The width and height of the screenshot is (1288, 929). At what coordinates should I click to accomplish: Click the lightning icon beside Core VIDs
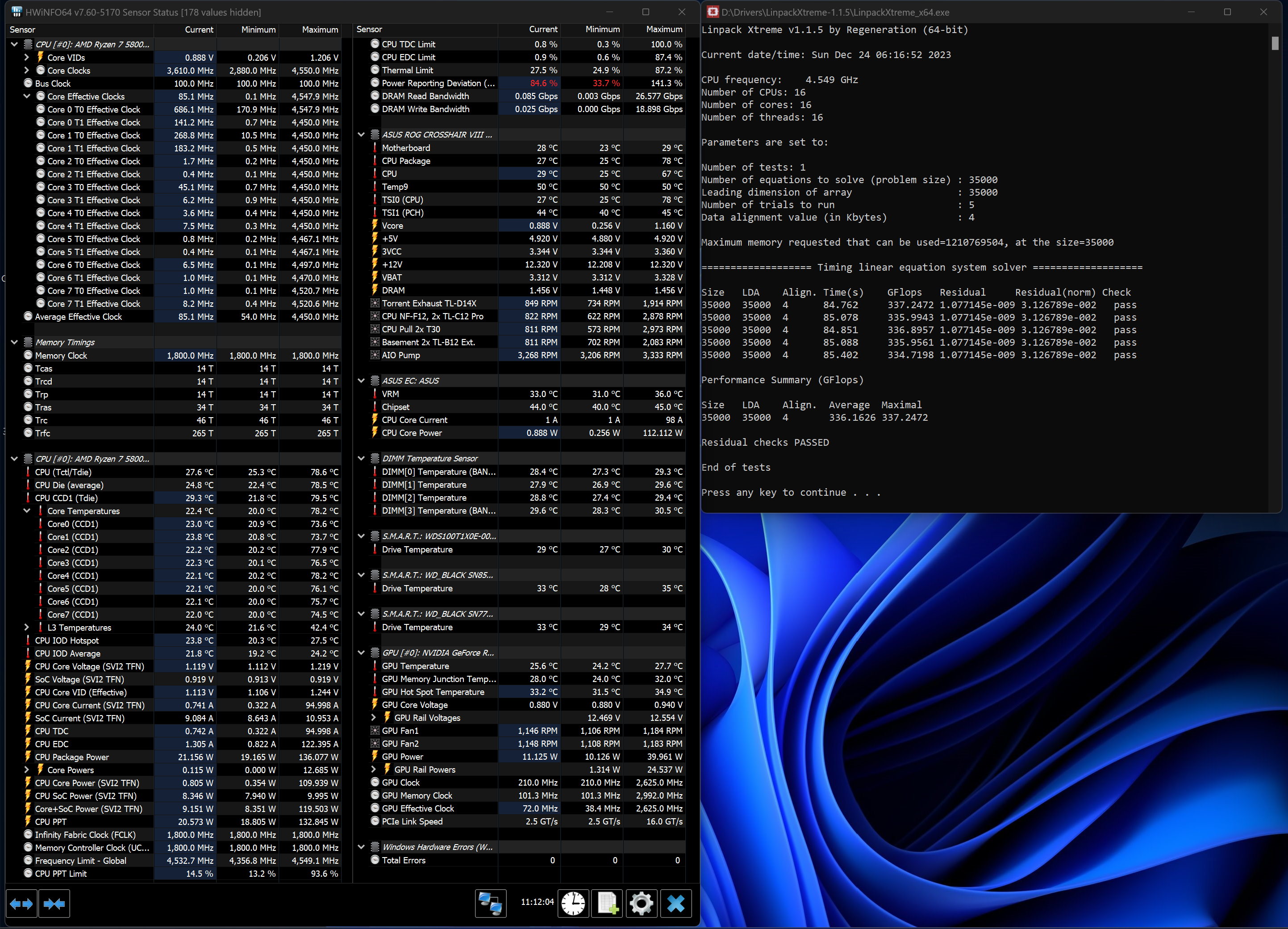pyautogui.click(x=40, y=57)
